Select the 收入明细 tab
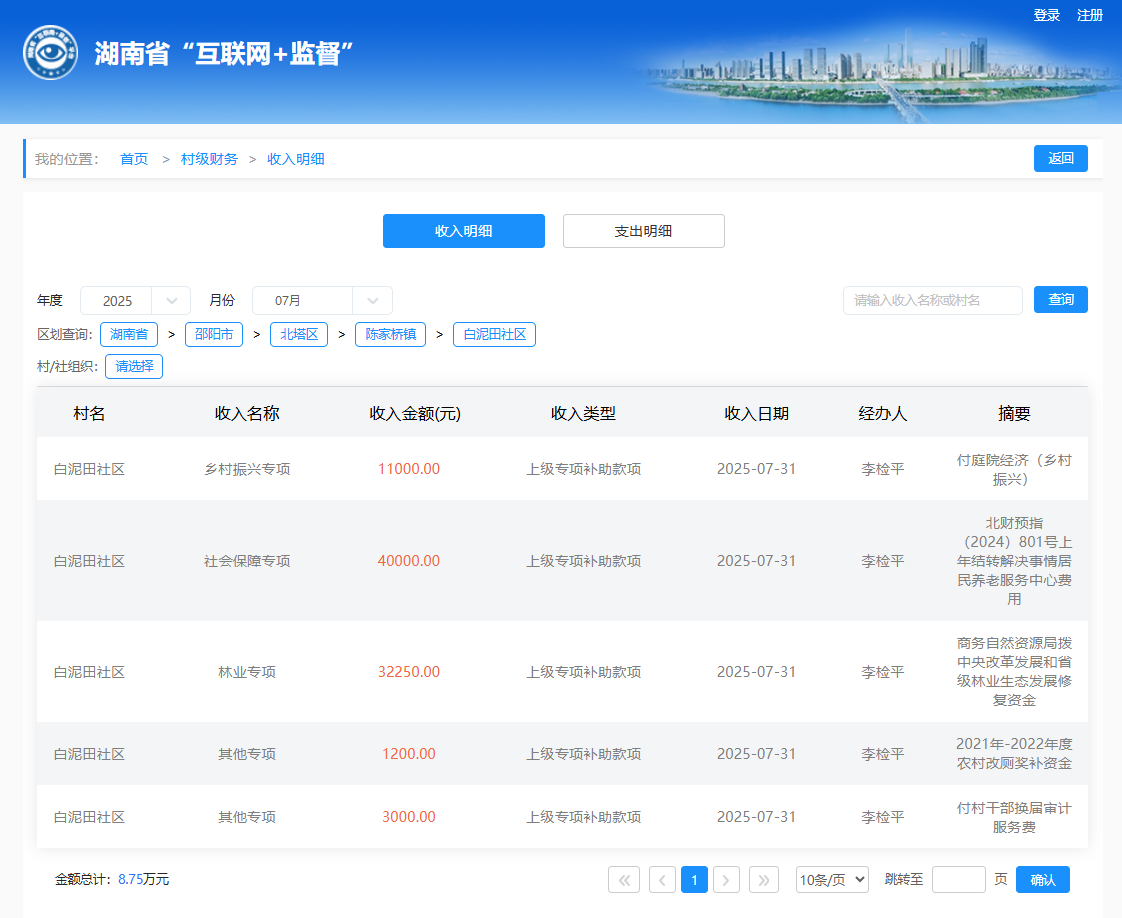This screenshot has height=918, width=1122. click(463, 231)
